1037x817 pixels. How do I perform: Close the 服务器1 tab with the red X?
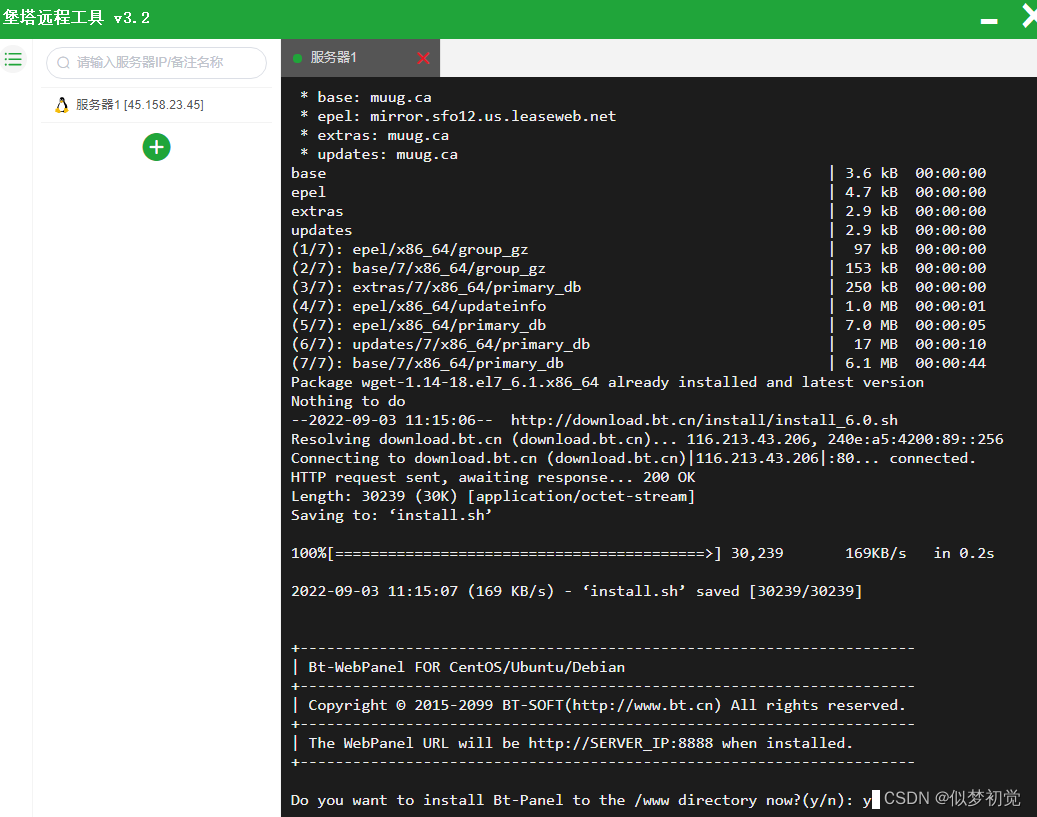423,58
